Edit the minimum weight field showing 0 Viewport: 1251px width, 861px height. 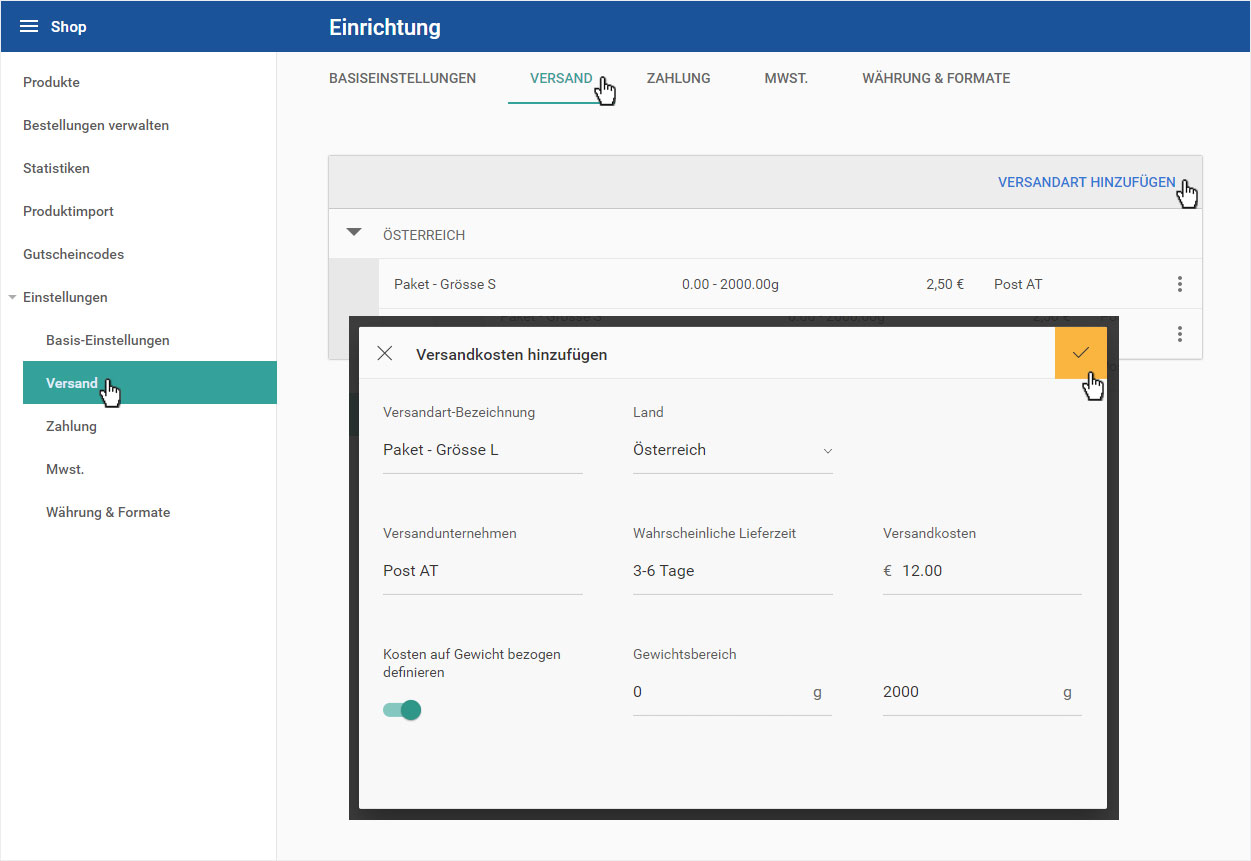732,692
